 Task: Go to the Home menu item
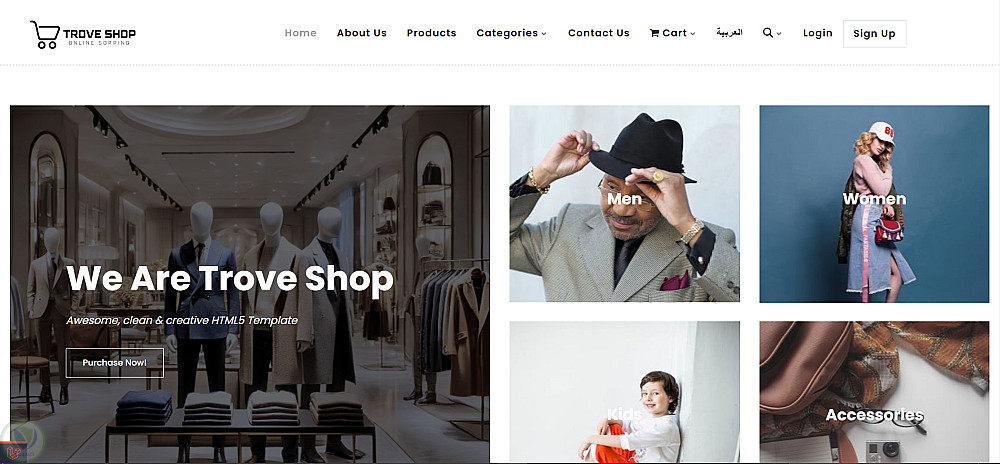pyautogui.click(x=300, y=33)
